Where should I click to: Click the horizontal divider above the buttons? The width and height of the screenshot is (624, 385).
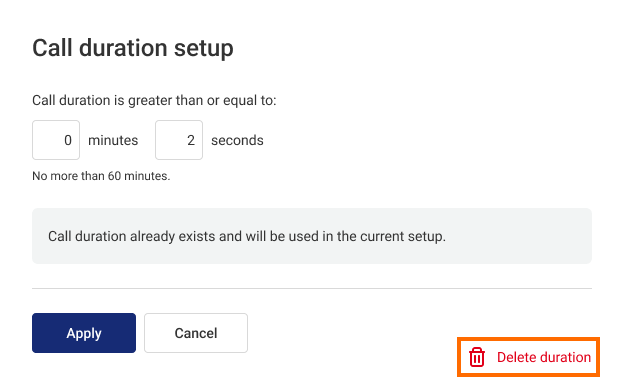pyautogui.click(x=312, y=288)
